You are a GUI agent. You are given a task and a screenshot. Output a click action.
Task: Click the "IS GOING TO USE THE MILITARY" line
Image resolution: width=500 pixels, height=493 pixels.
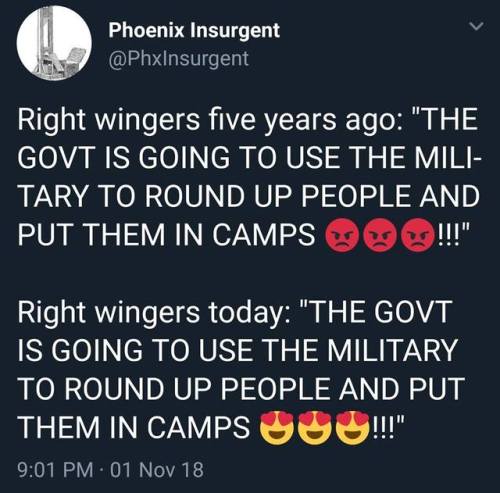tap(238, 350)
